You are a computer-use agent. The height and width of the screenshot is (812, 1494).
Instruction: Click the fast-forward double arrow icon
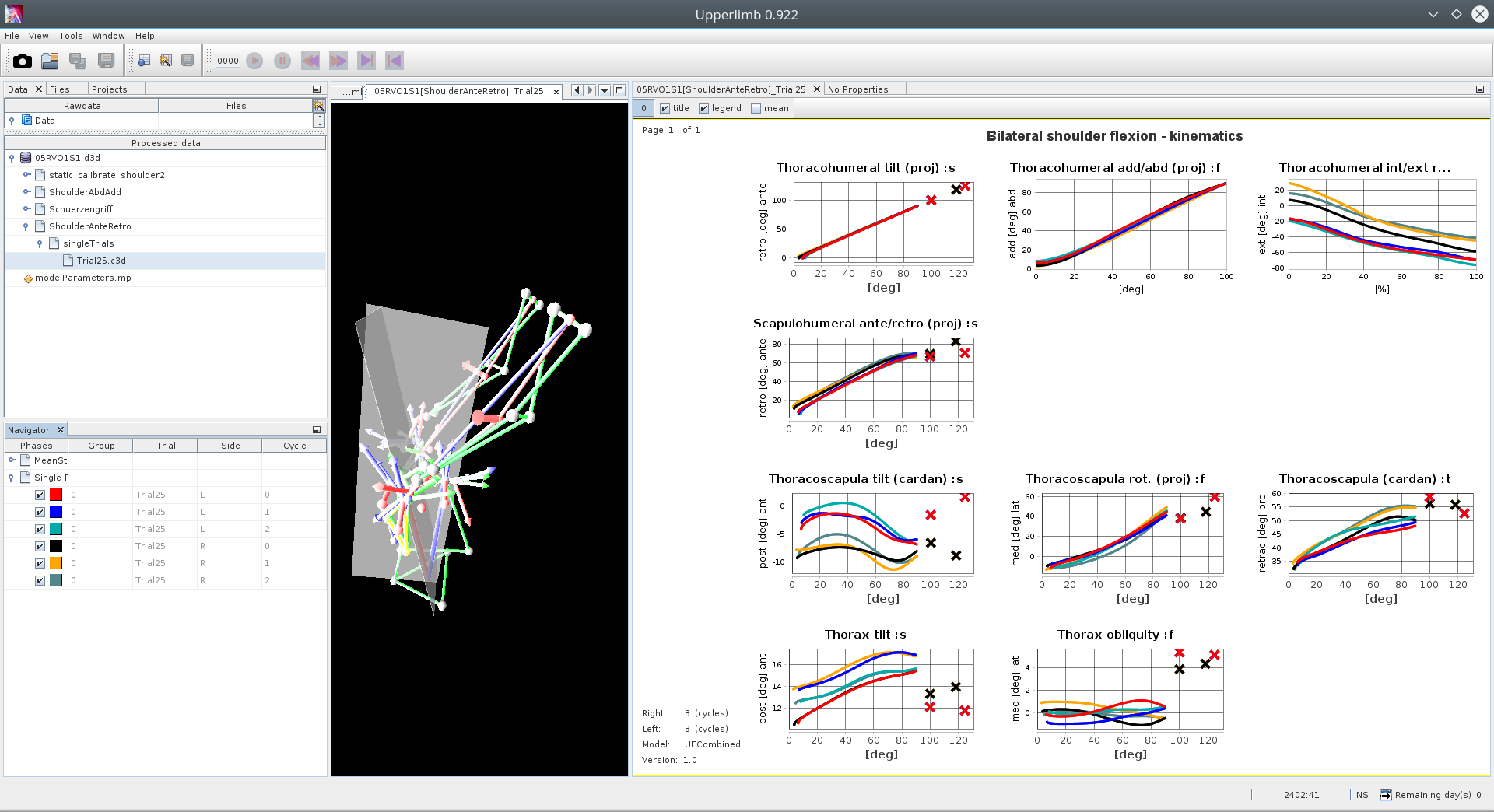pyautogui.click(x=338, y=61)
